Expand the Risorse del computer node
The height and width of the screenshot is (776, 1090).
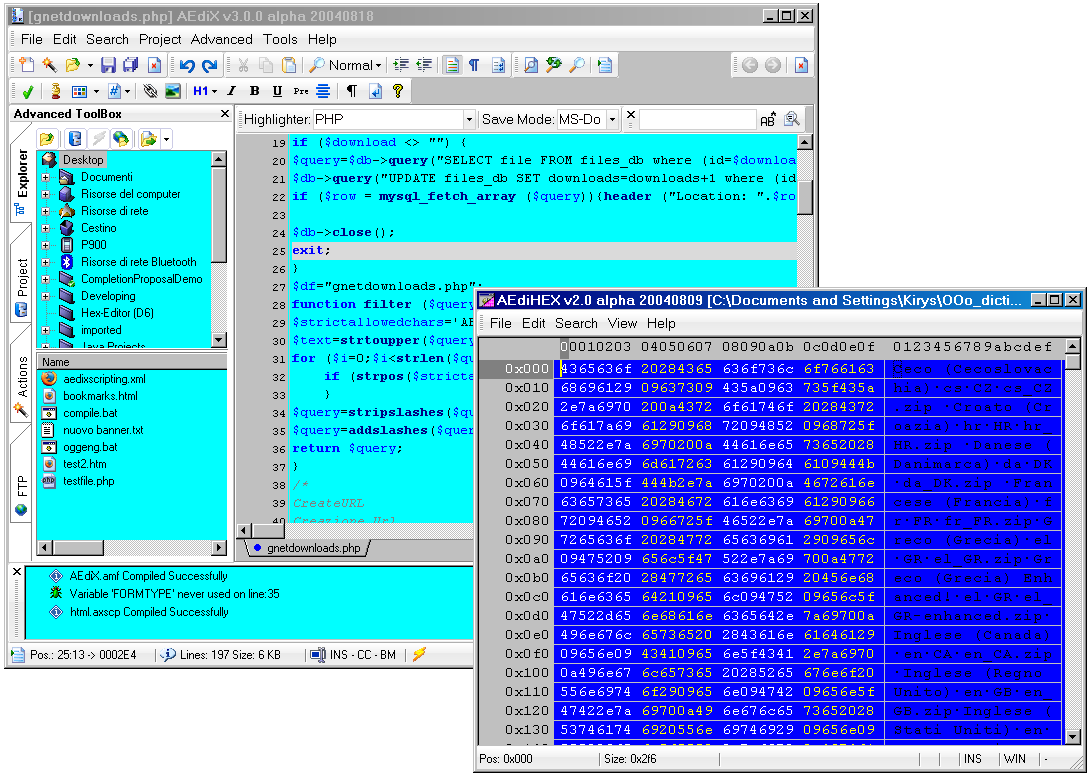tap(45, 194)
